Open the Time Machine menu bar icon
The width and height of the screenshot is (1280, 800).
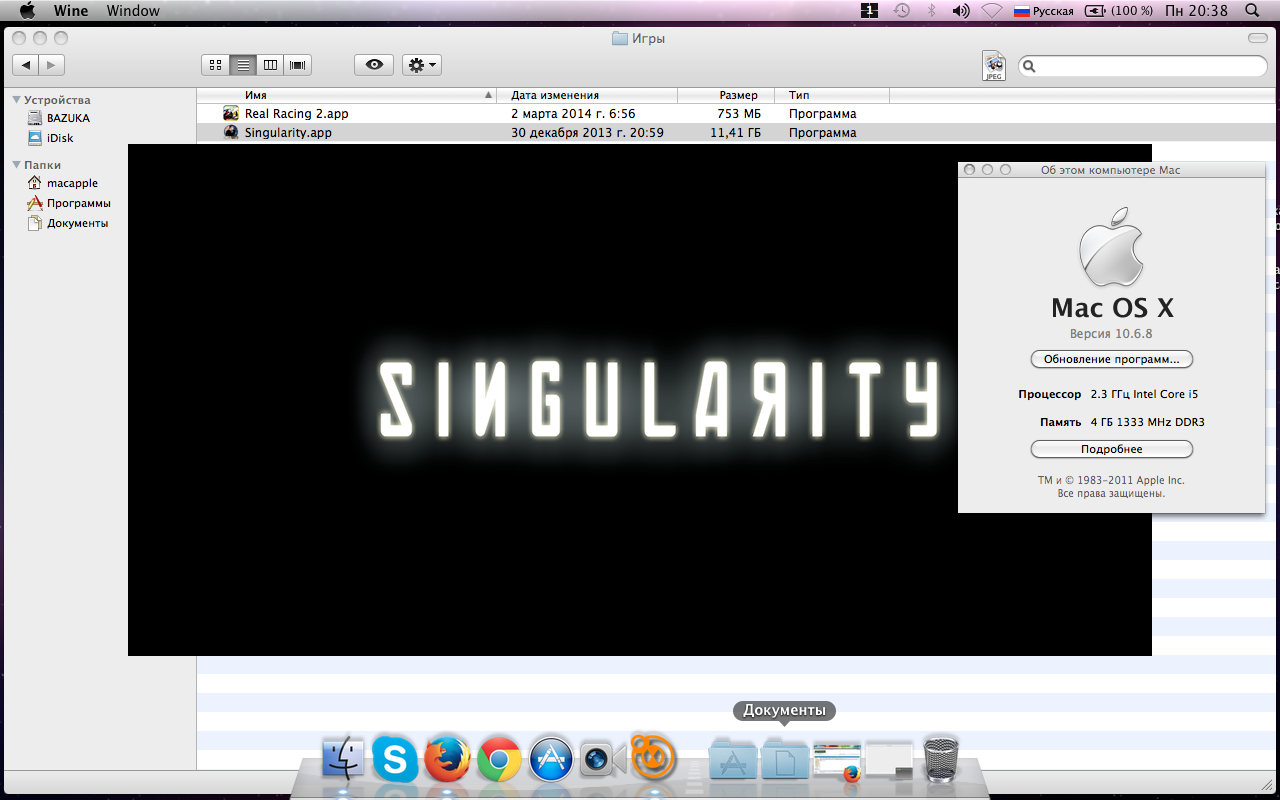pyautogui.click(x=901, y=11)
